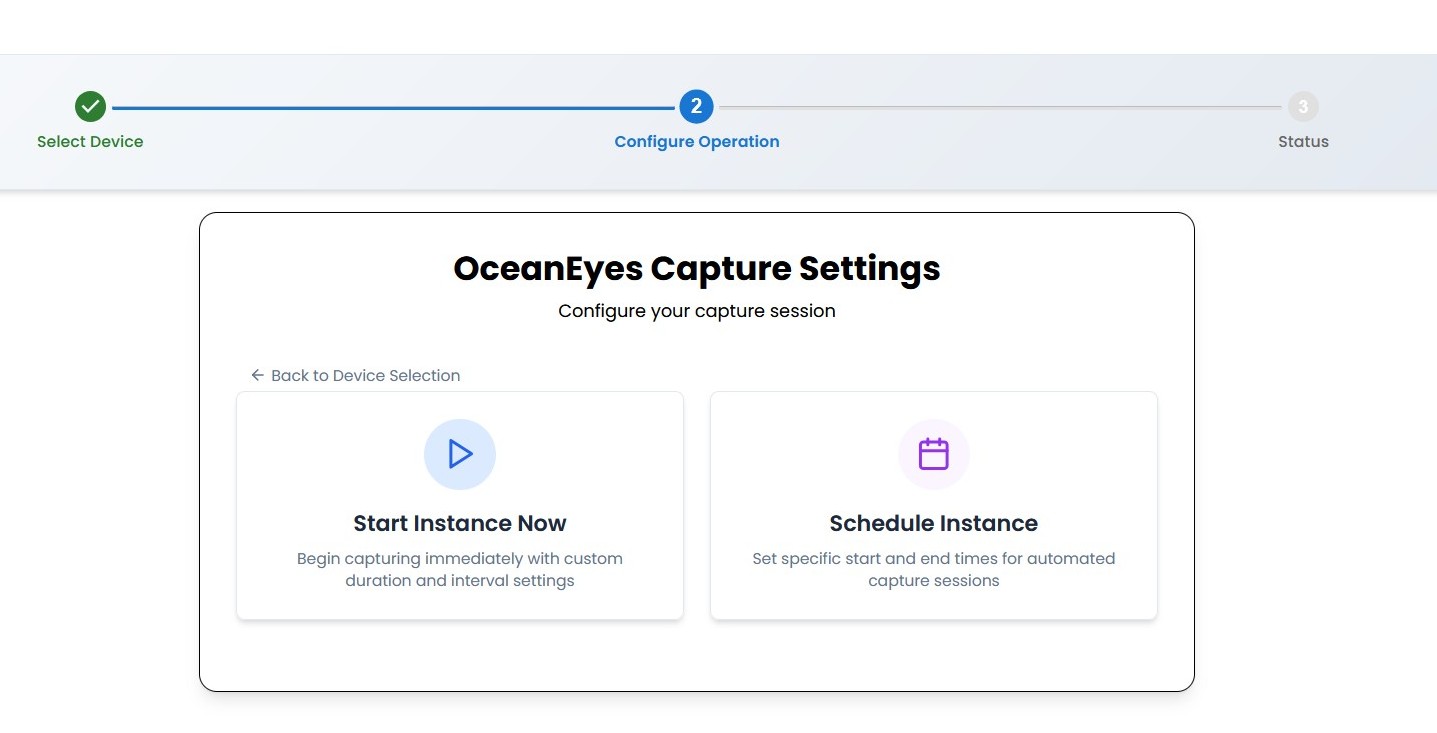Click the Configure Operation step label
The height and width of the screenshot is (733, 1437).
697,141
